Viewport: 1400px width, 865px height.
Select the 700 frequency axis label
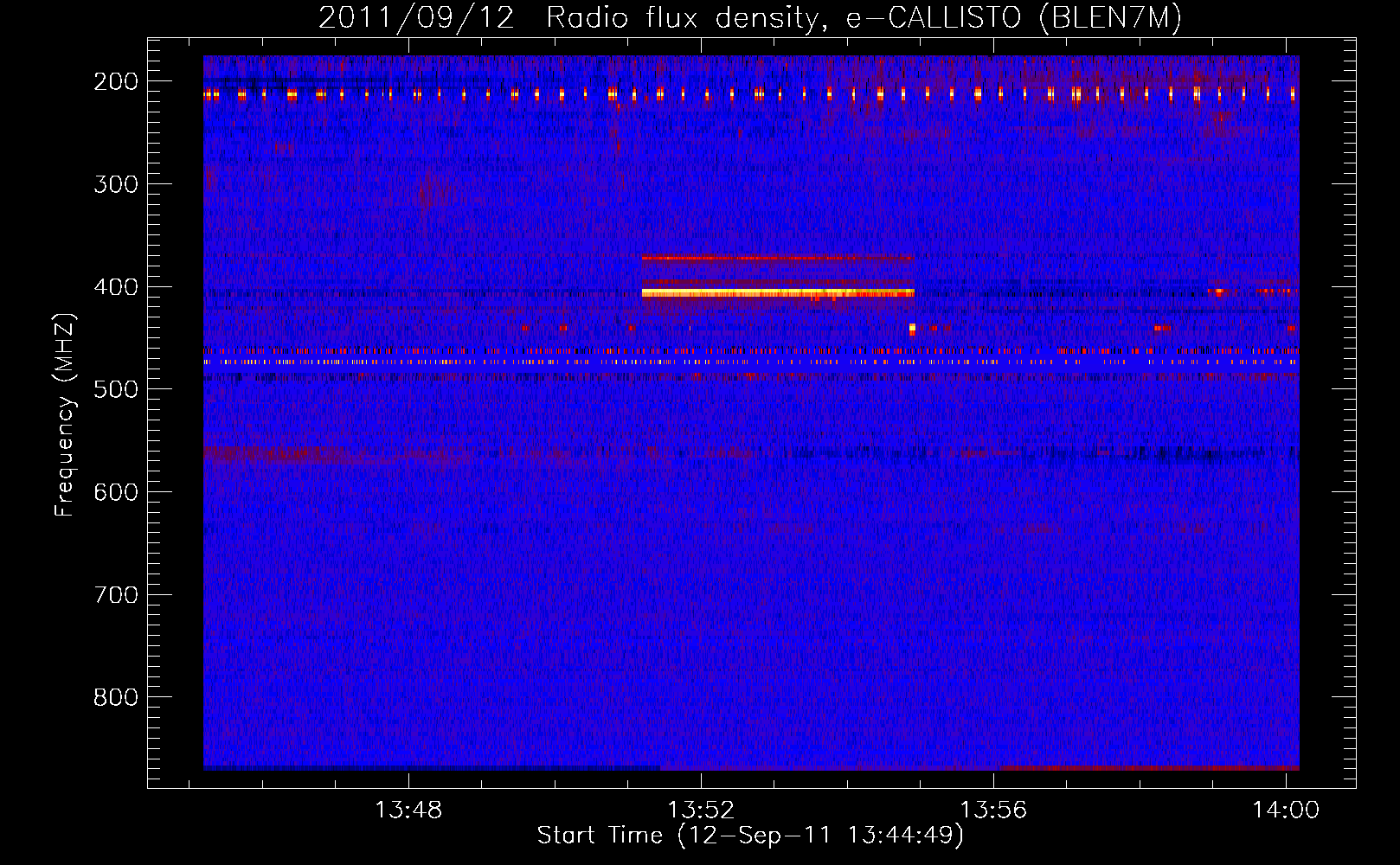(x=115, y=595)
